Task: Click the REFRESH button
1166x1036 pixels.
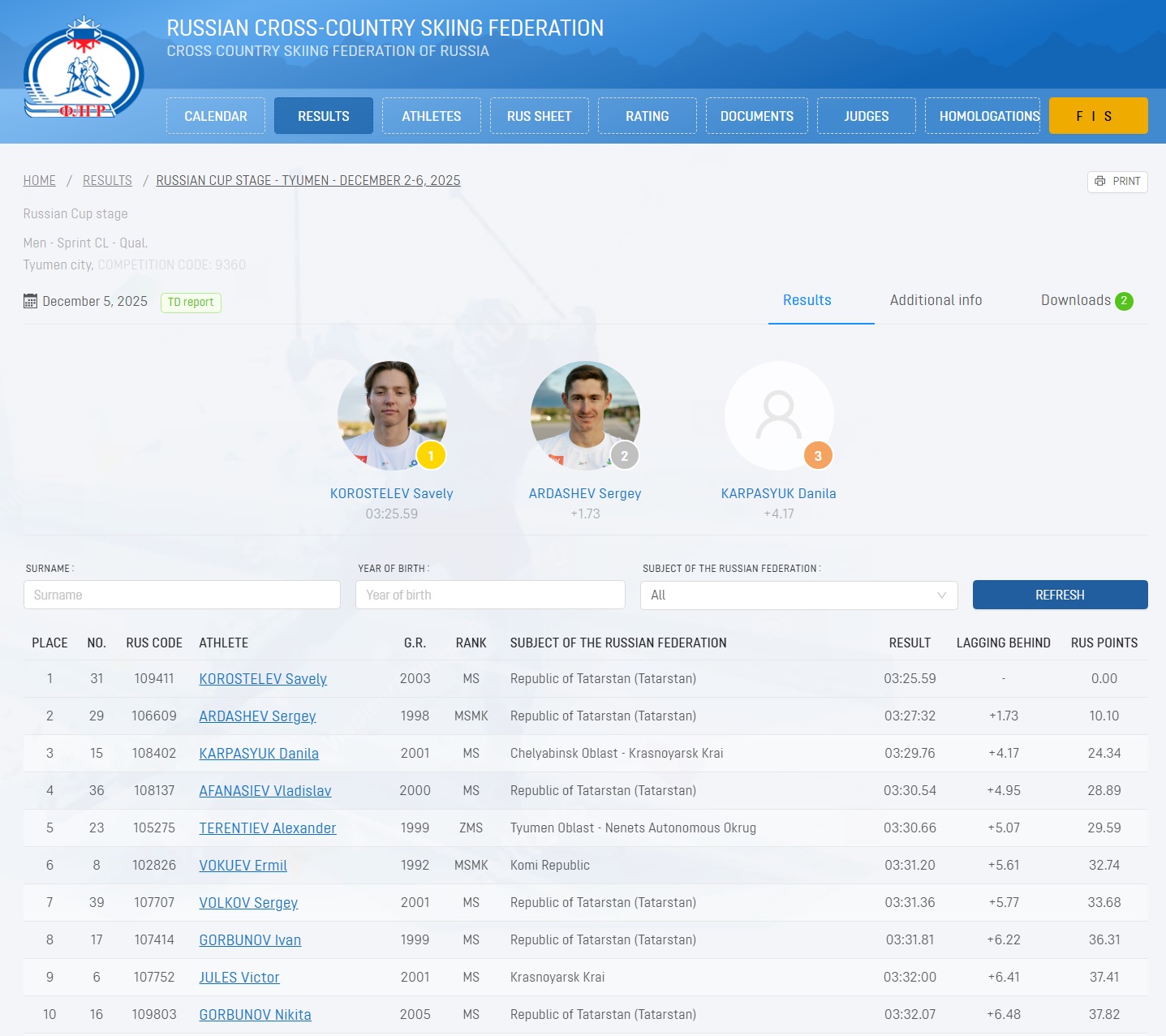Action: pos(1060,595)
